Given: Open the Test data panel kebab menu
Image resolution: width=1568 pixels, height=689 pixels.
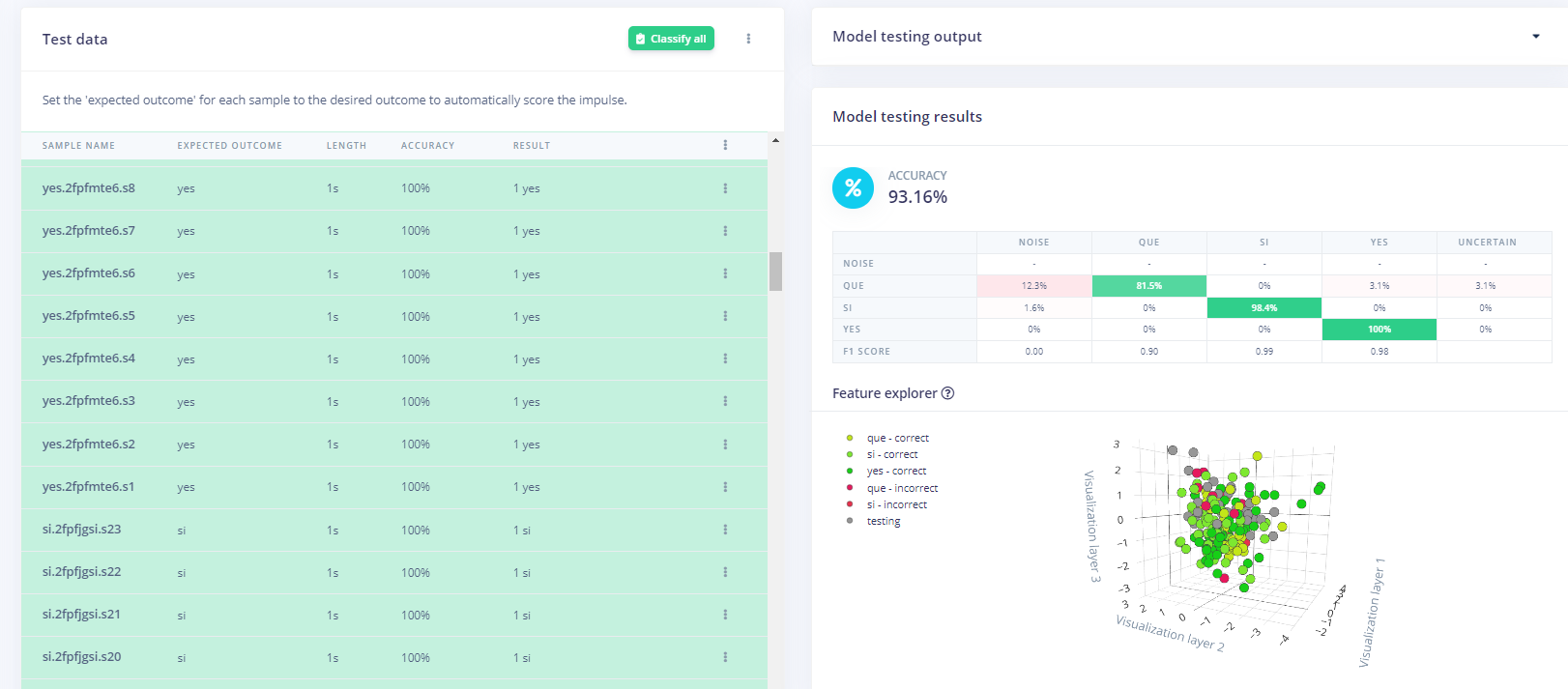Looking at the screenshot, I should pos(748,39).
